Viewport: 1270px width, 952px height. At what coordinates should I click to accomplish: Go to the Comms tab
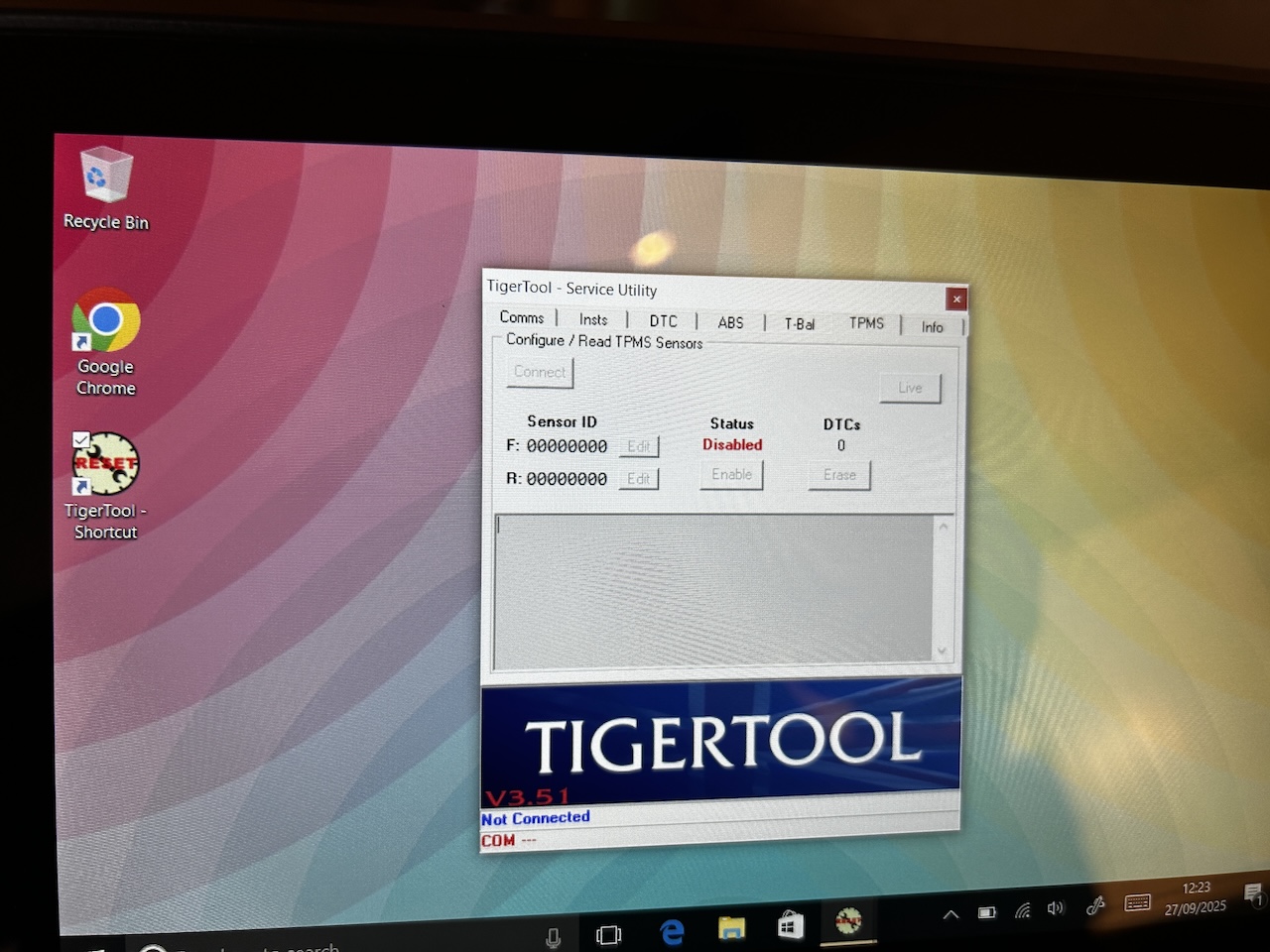pyautogui.click(x=522, y=317)
